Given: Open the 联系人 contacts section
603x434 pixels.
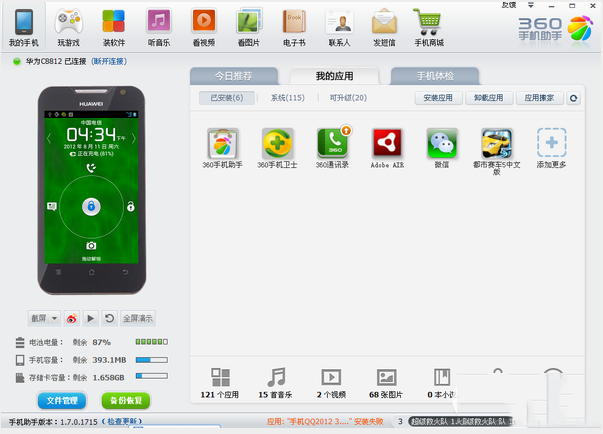Looking at the screenshot, I should (x=339, y=28).
